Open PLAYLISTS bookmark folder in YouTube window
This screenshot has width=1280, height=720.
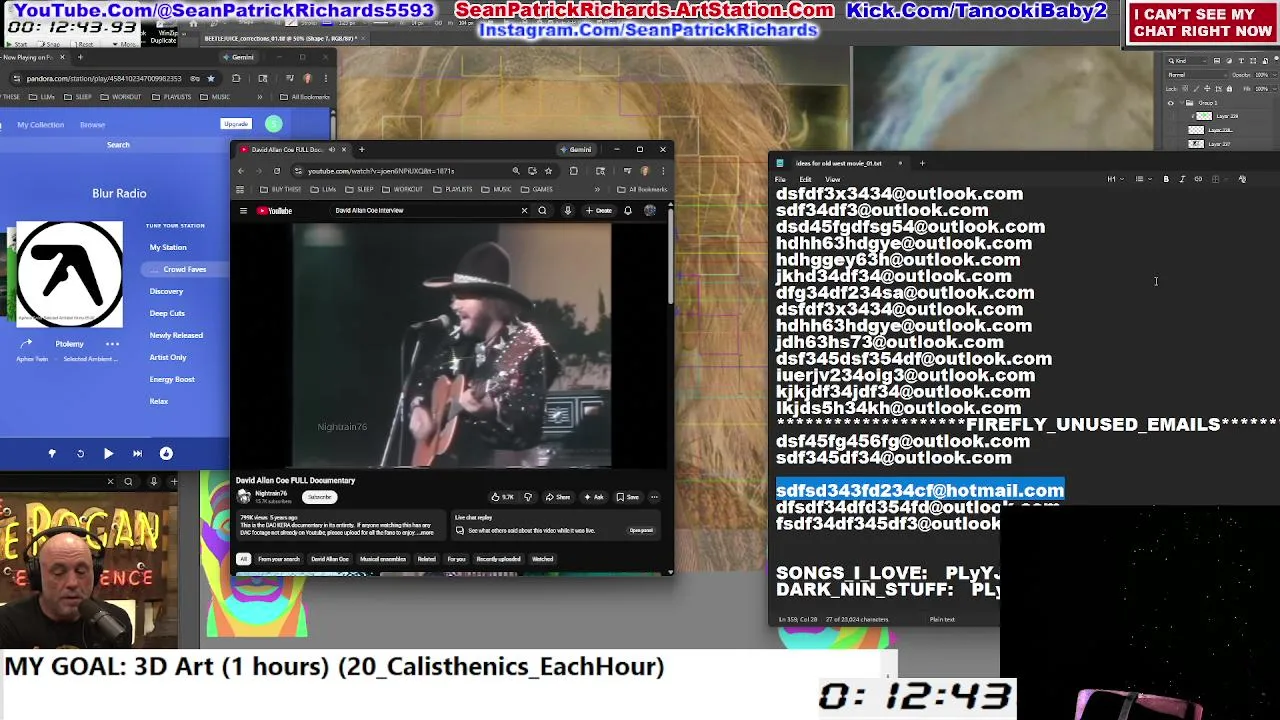pos(454,189)
